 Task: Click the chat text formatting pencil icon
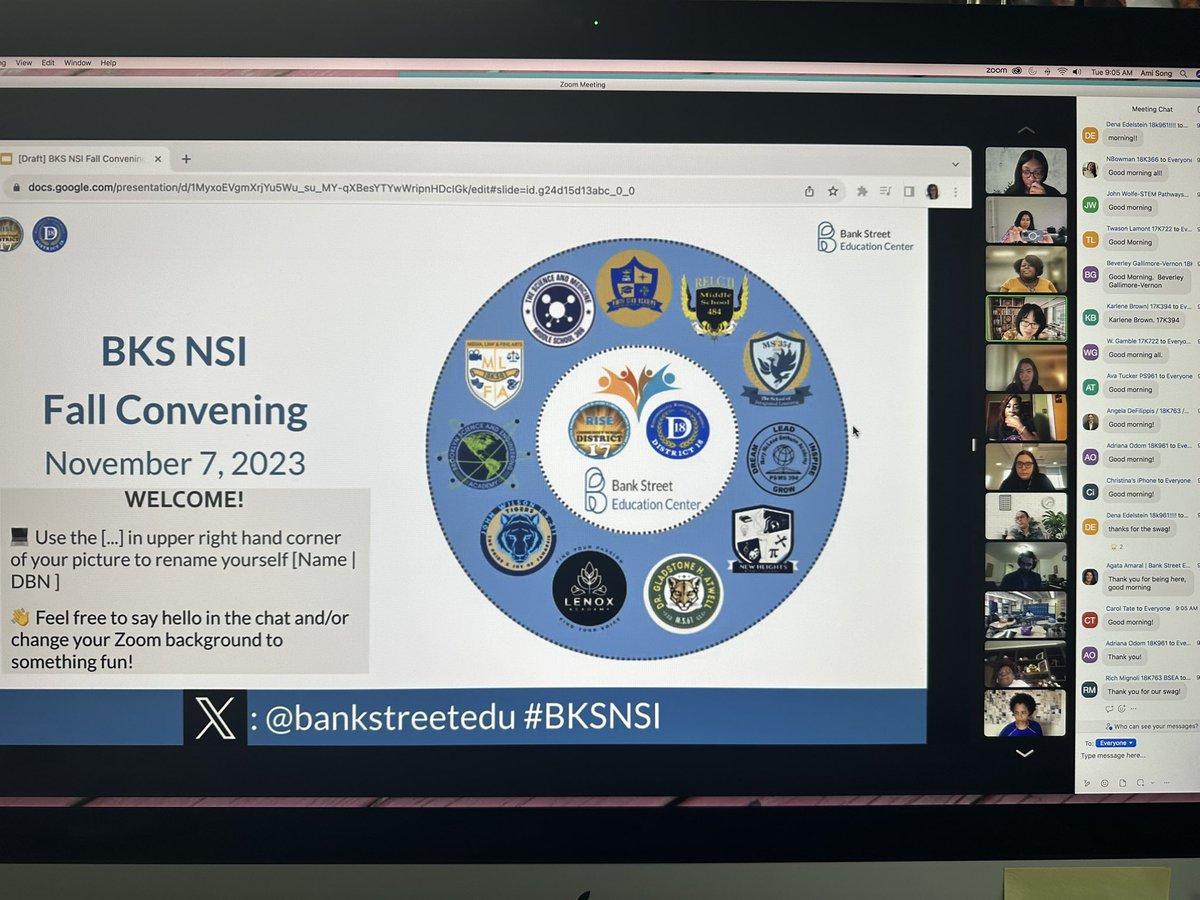1087,783
